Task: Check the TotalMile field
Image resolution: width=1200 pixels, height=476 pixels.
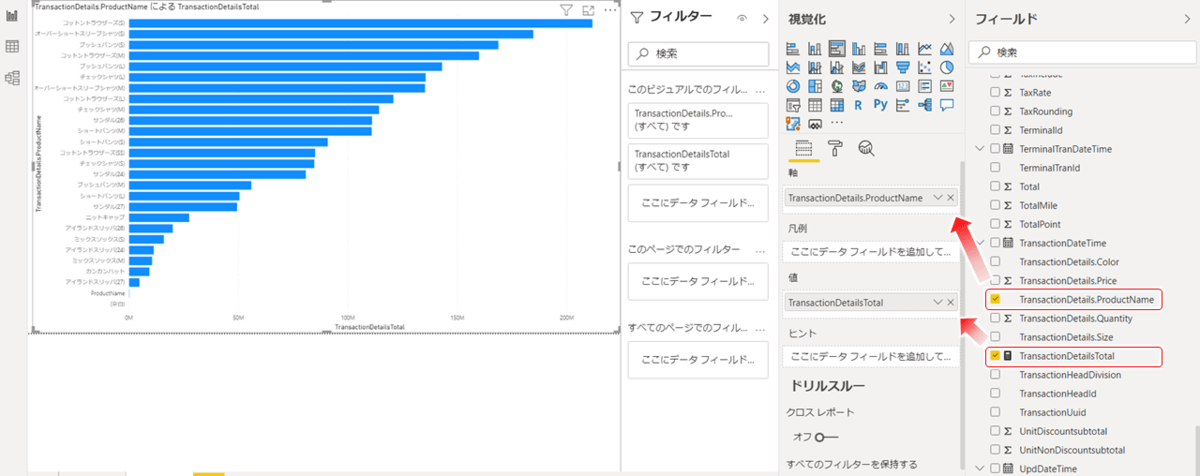Action: [x=995, y=205]
